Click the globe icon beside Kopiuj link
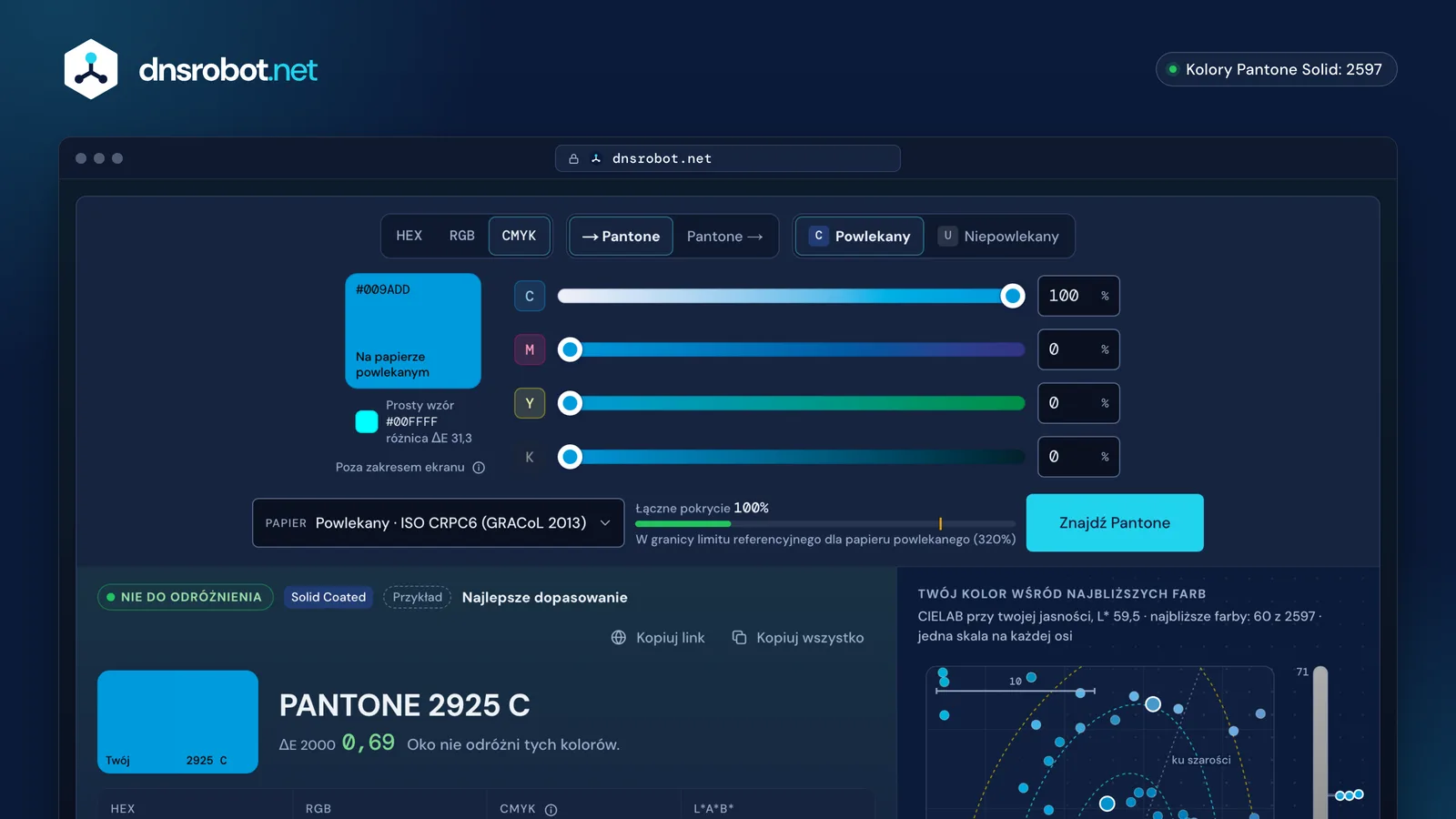 619,638
